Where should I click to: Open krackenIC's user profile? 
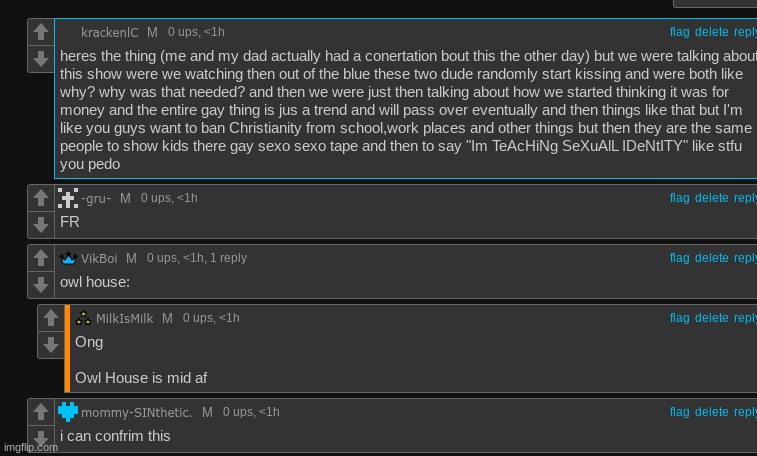(x=110, y=32)
